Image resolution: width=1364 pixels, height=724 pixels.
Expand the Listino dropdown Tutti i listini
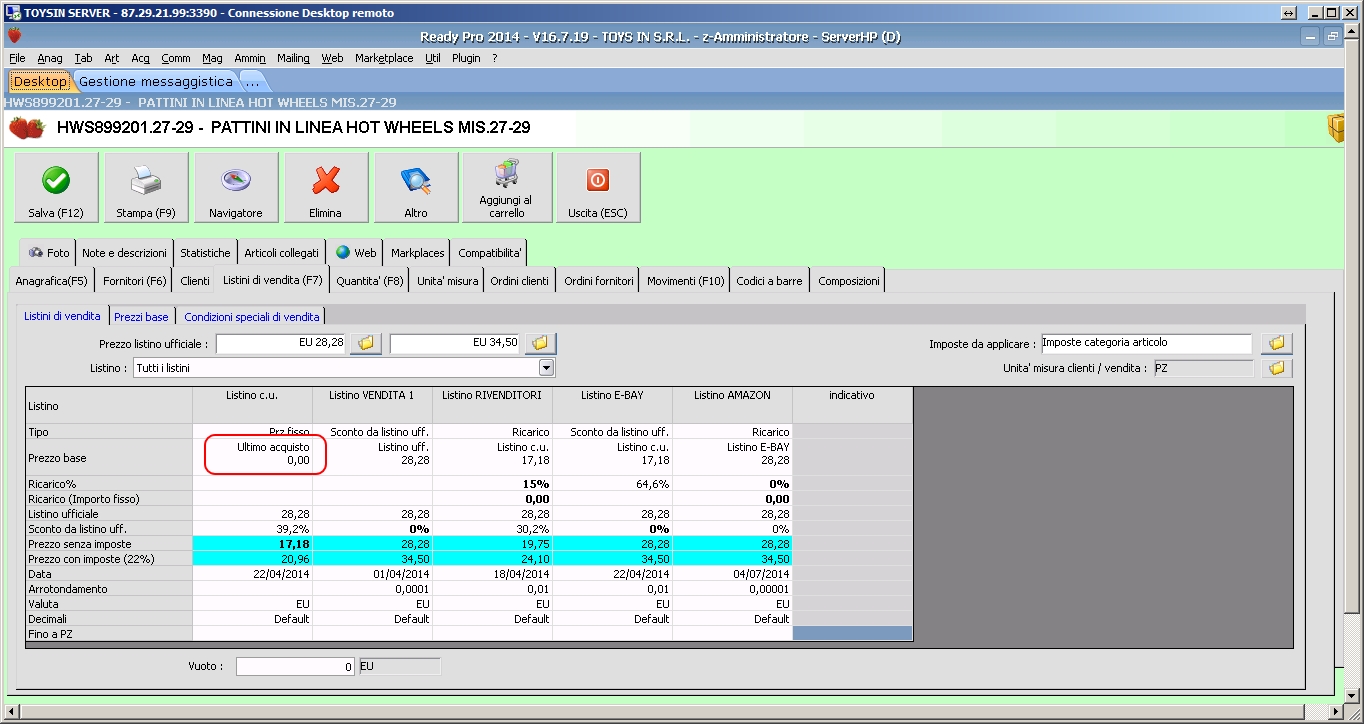pyautogui.click(x=546, y=368)
